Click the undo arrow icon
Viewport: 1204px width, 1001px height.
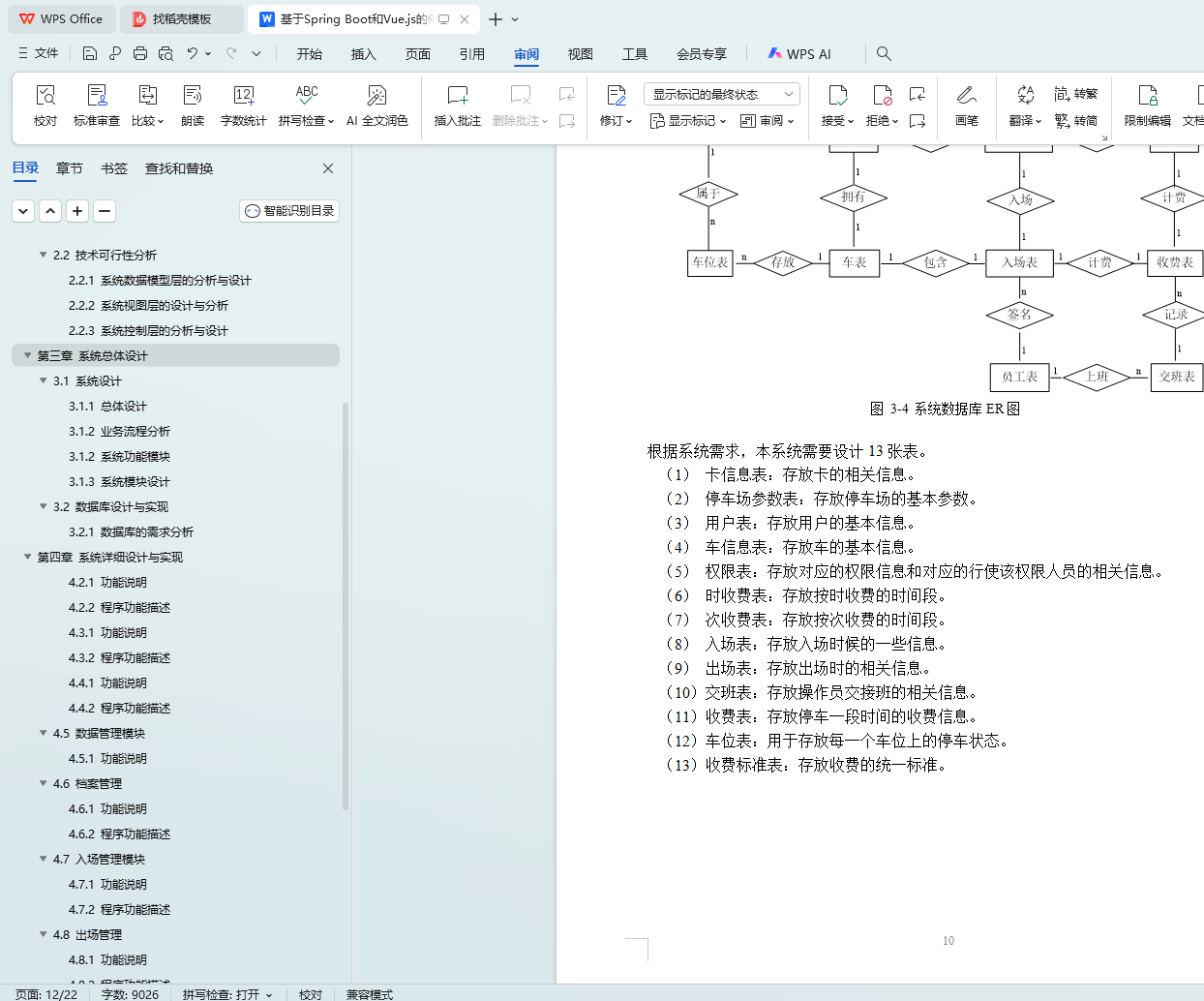(193, 53)
